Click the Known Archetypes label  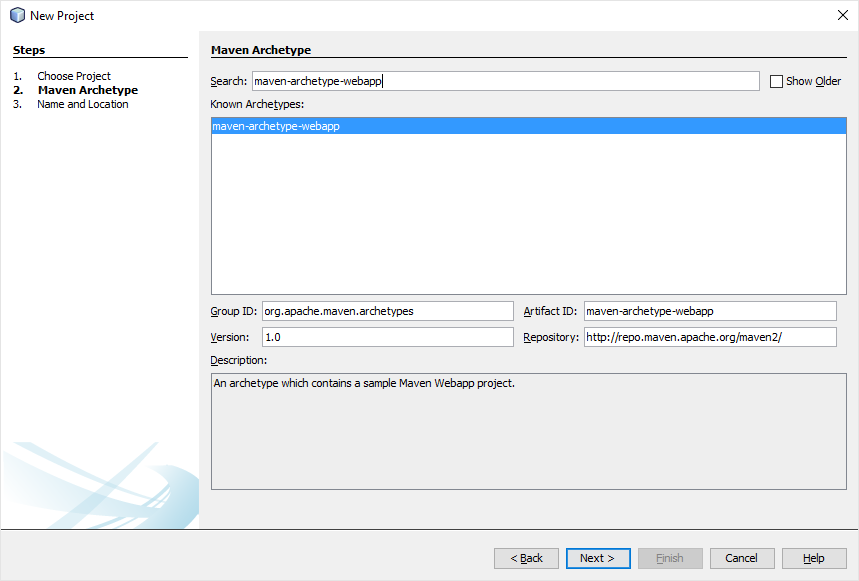pyautogui.click(x=257, y=104)
